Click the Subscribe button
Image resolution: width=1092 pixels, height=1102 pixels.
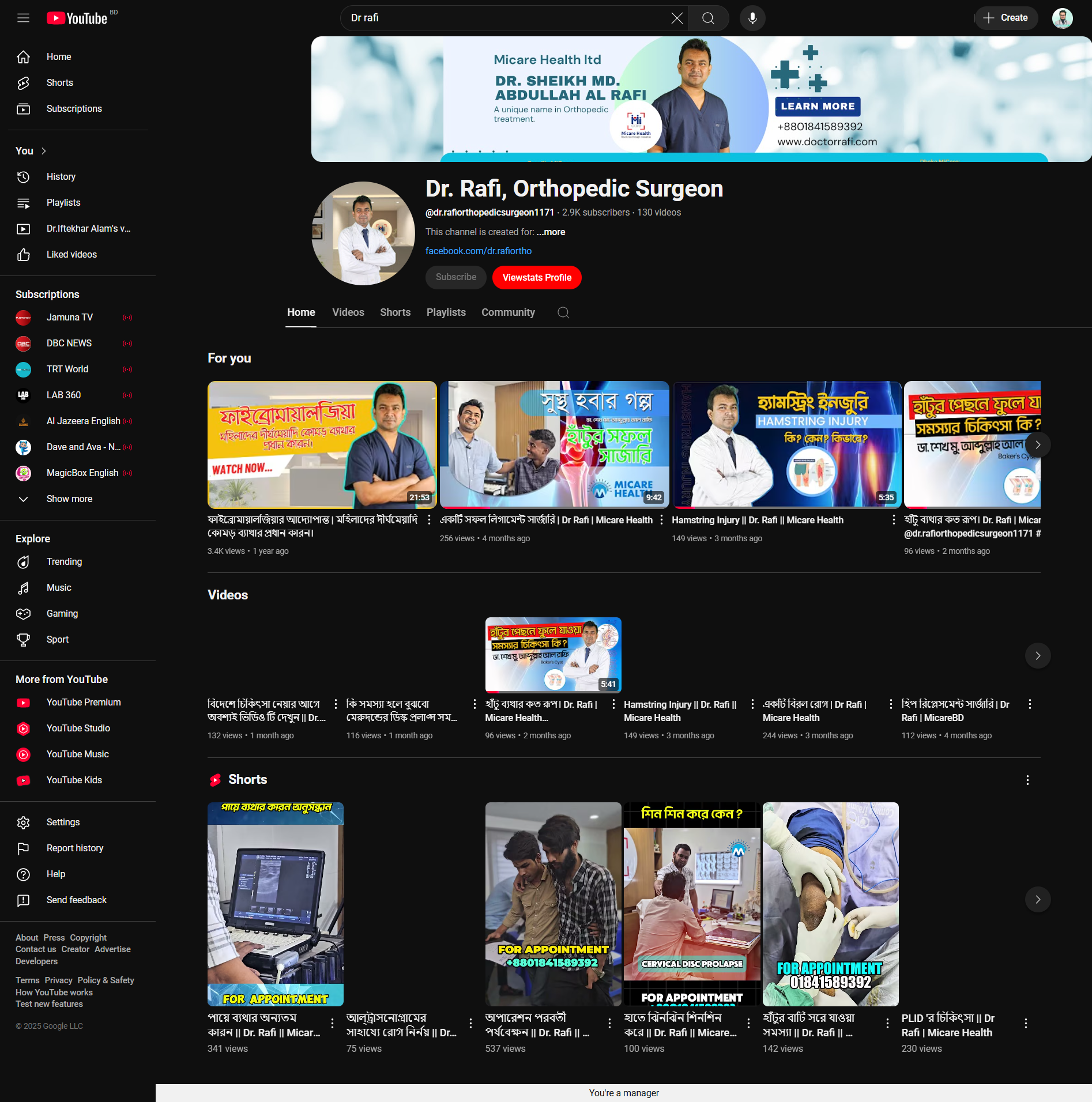[456, 278]
